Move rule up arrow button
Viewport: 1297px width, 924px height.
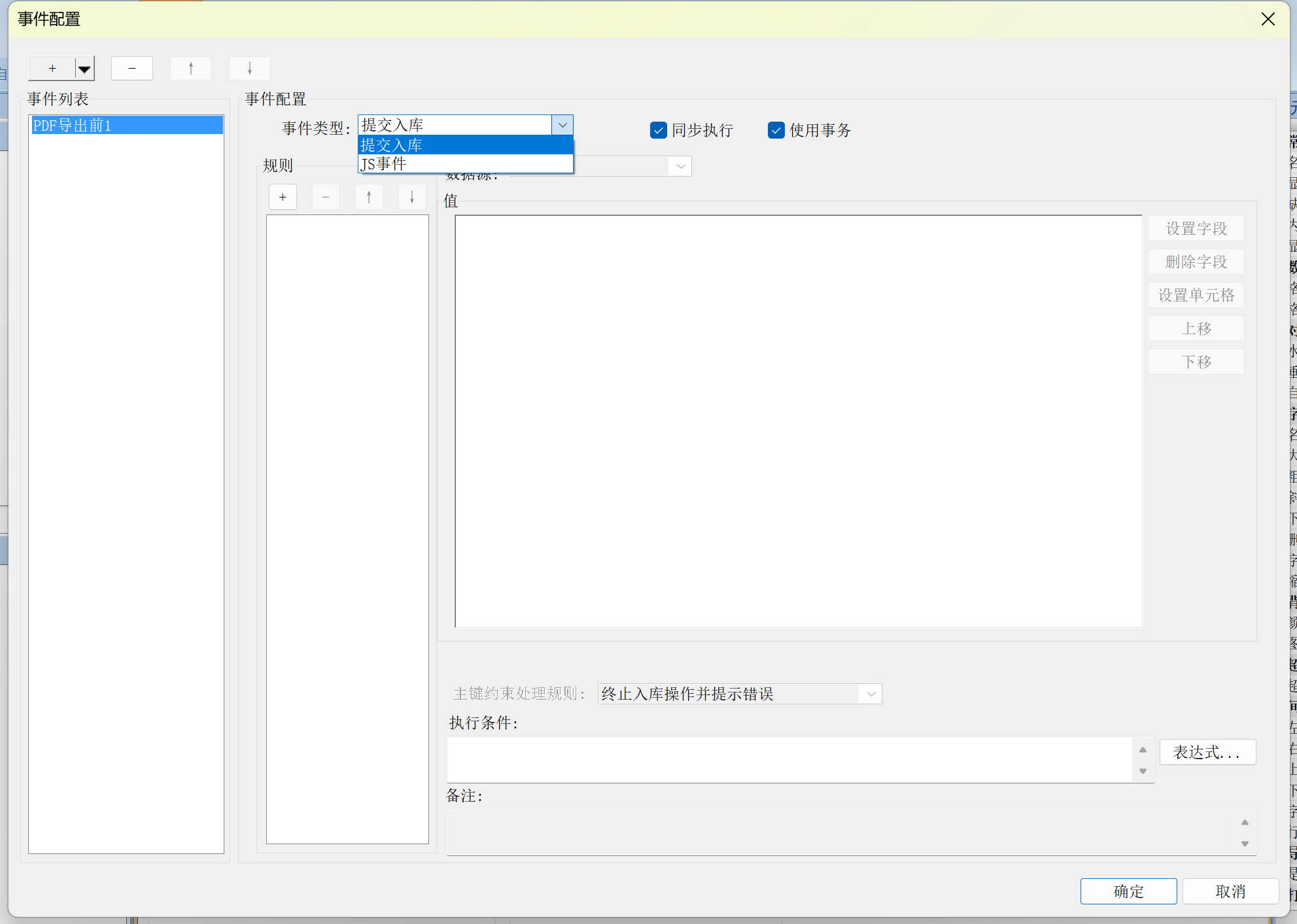pyautogui.click(x=369, y=197)
